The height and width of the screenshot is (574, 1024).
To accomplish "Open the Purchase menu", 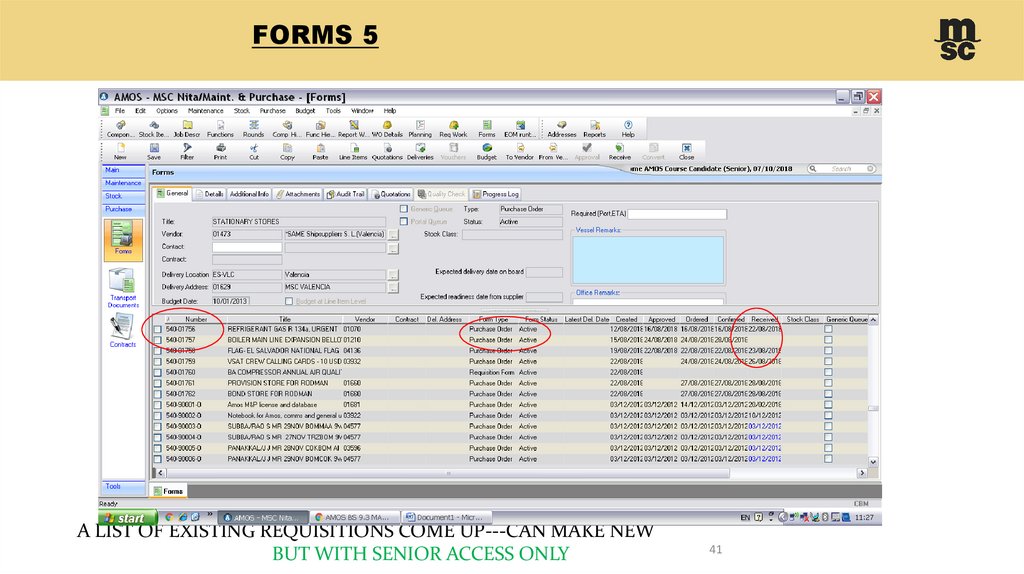I will click(x=272, y=111).
